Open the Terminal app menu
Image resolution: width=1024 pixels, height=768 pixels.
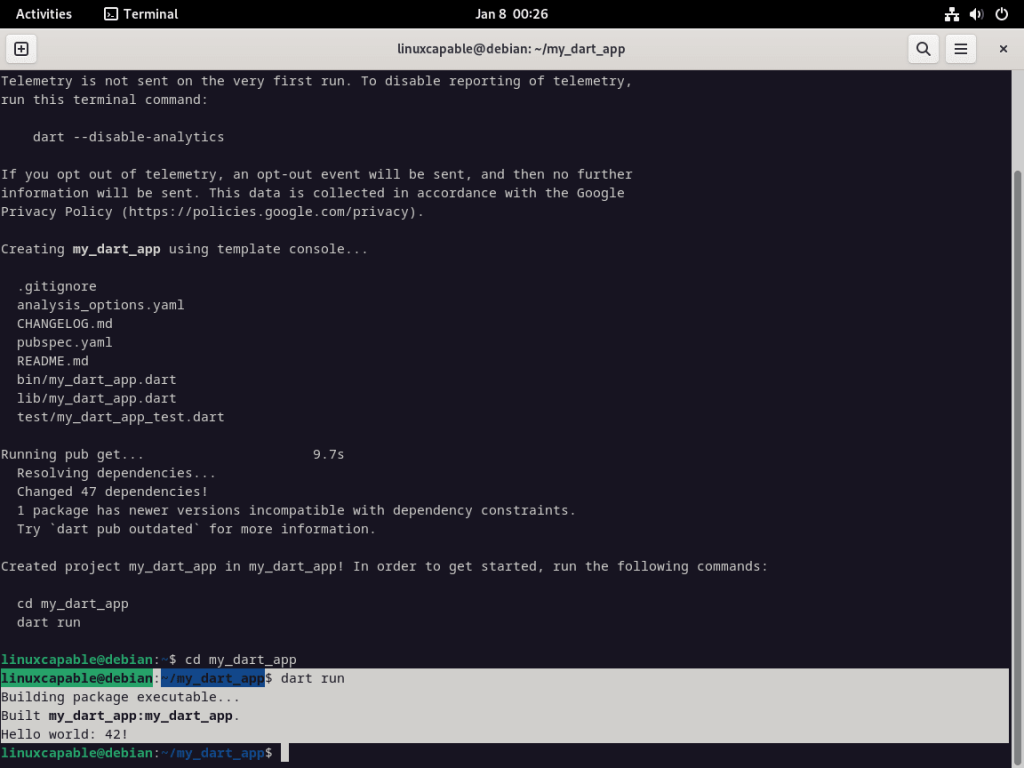pyautogui.click(x=141, y=14)
